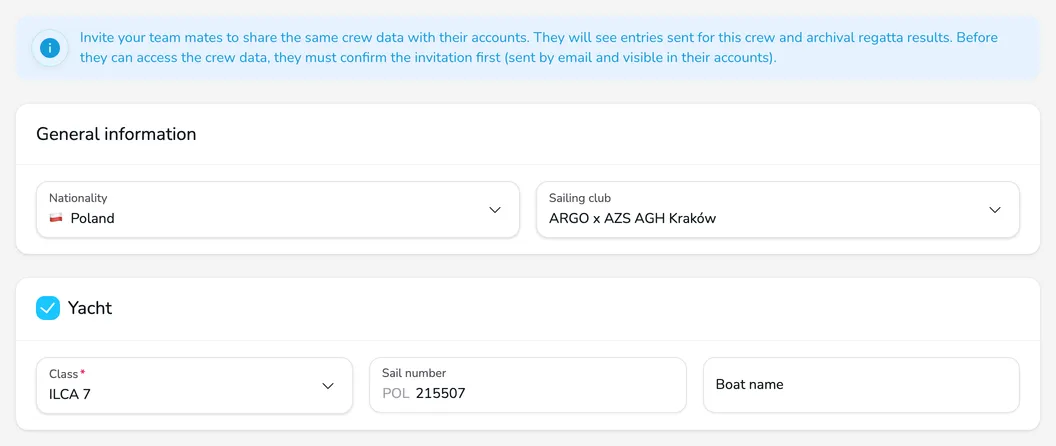Open the Sailing club dropdown
Viewport: 1056px width, 446px height.
(x=777, y=210)
